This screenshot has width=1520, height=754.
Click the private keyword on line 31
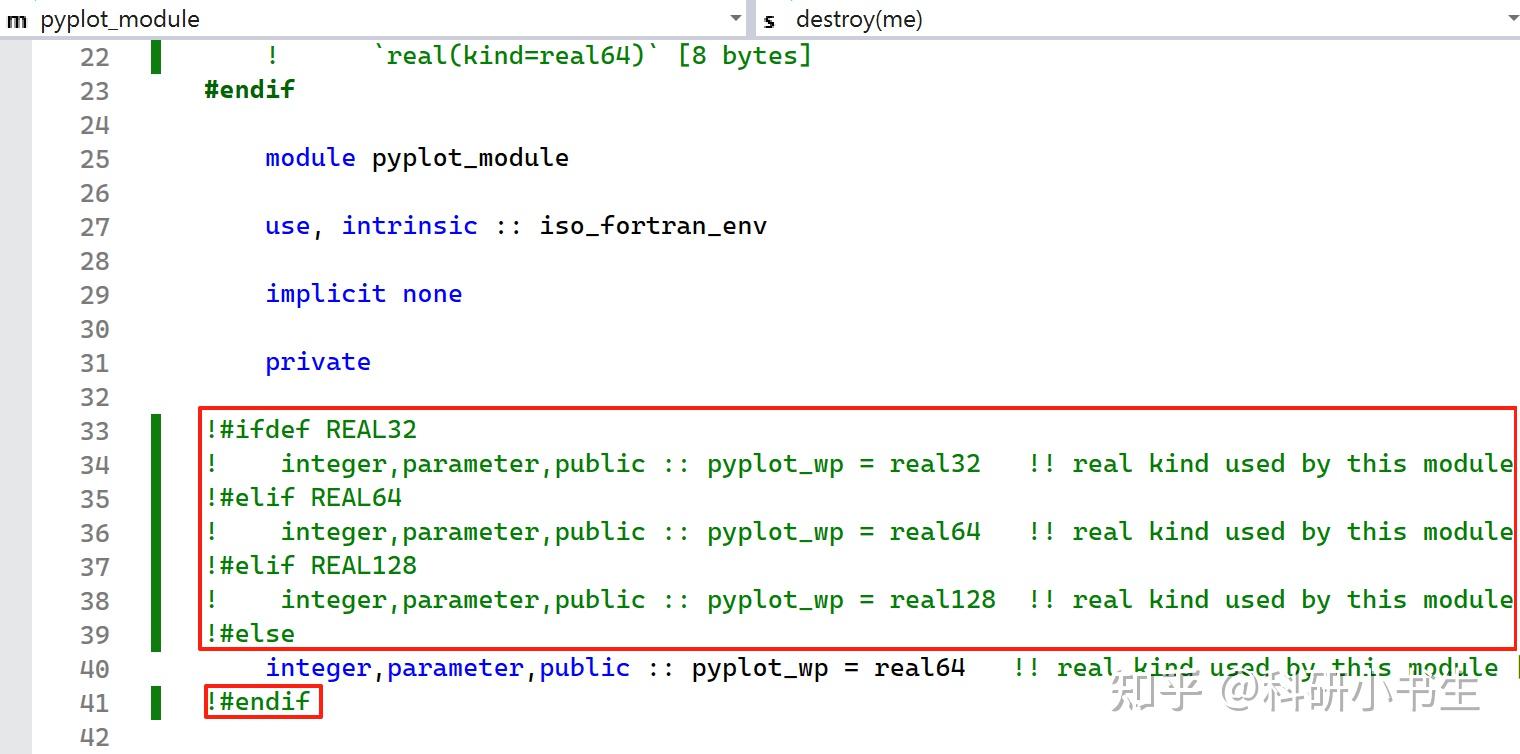[x=317, y=361]
